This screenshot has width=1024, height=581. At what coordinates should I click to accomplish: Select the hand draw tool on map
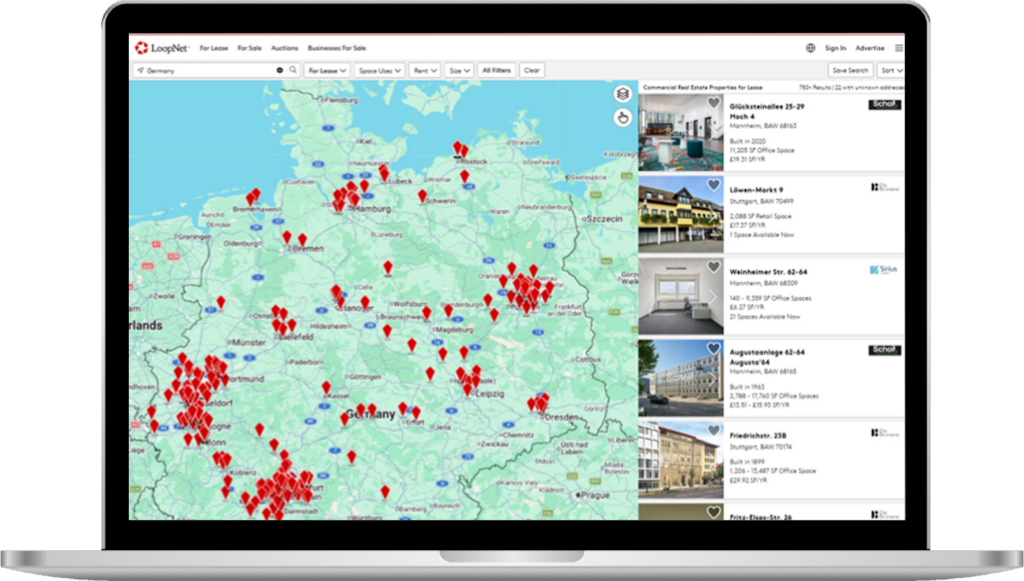point(622,118)
